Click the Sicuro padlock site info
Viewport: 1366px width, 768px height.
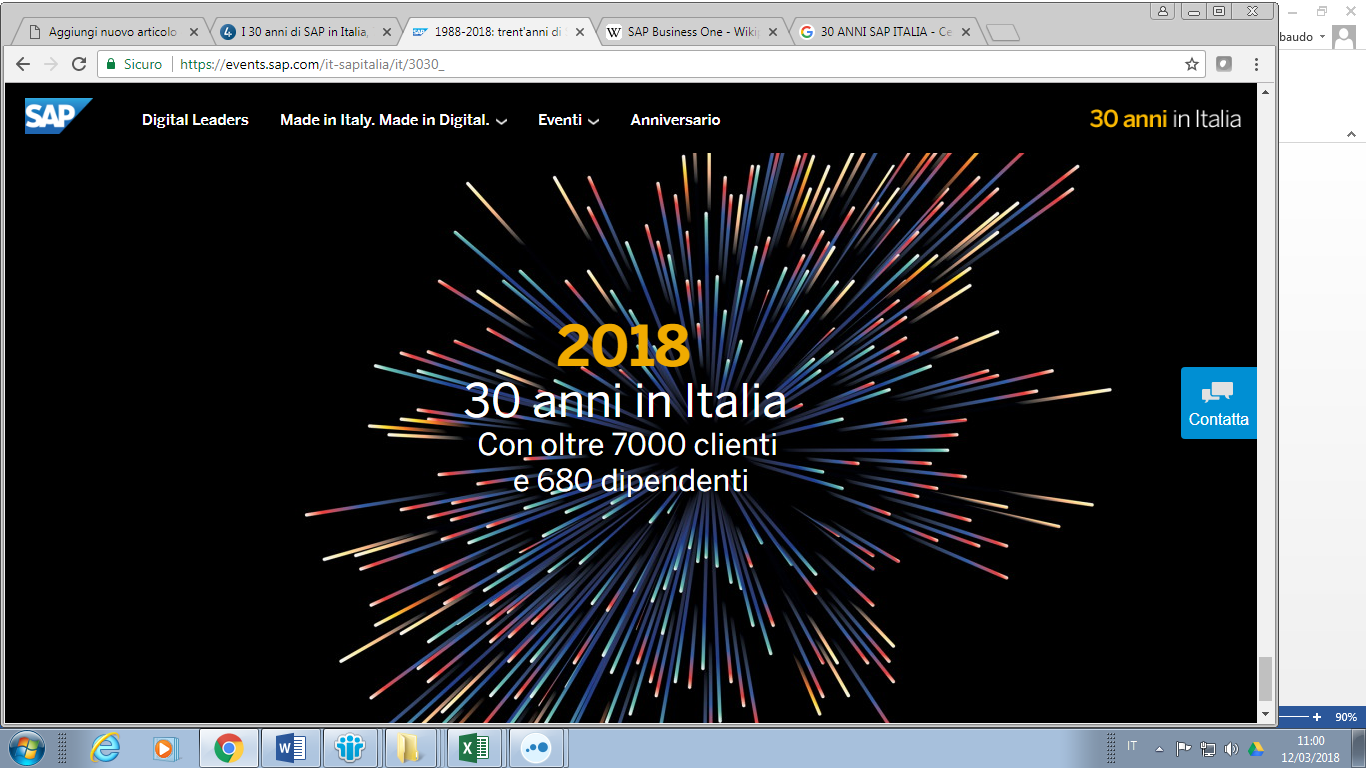click(134, 64)
